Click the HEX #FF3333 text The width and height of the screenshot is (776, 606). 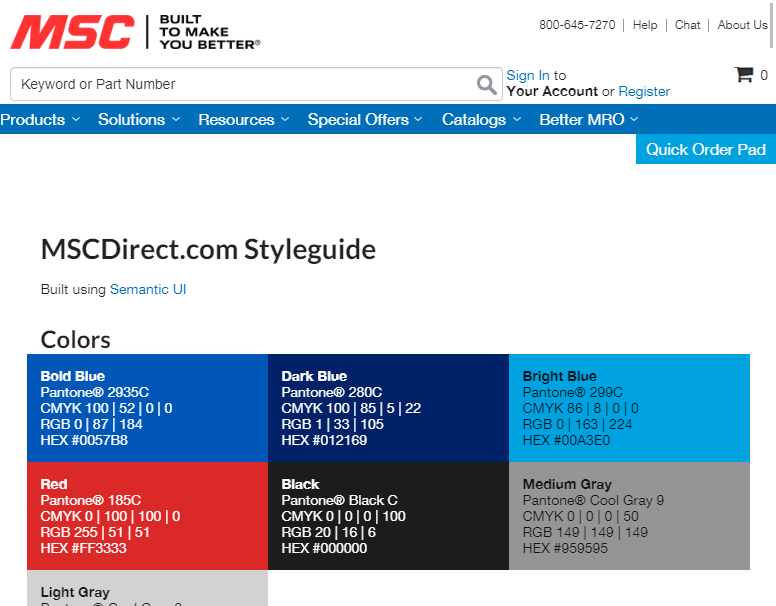click(84, 548)
